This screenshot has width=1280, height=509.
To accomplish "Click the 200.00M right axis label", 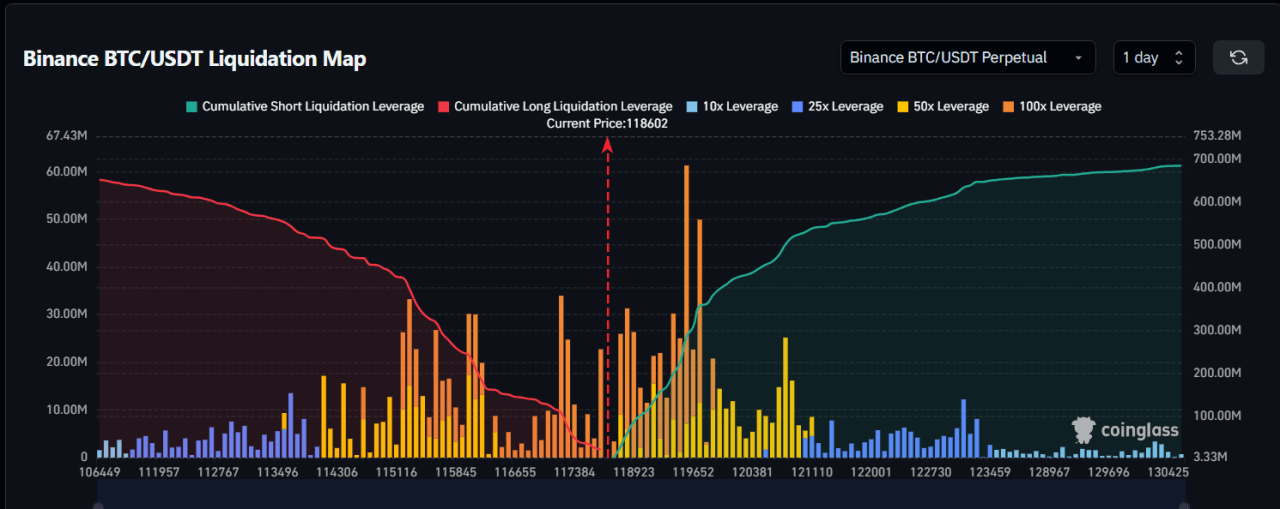I will (x=1217, y=373).
